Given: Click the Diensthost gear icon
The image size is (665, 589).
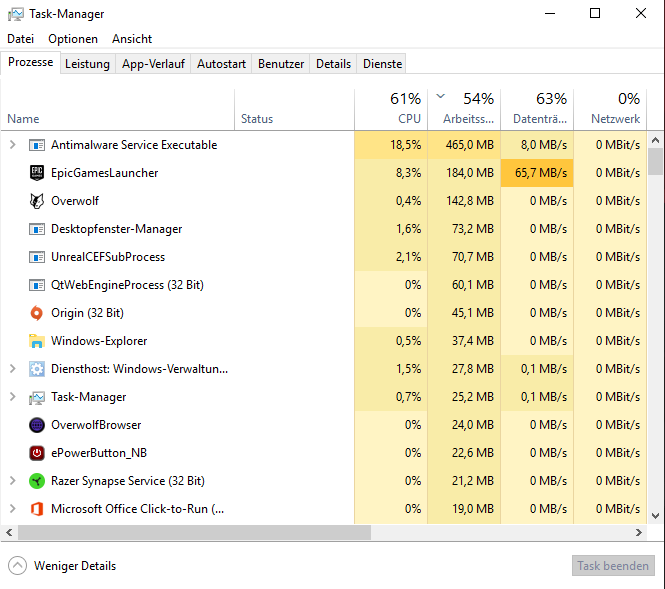Looking at the screenshot, I should [37, 369].
